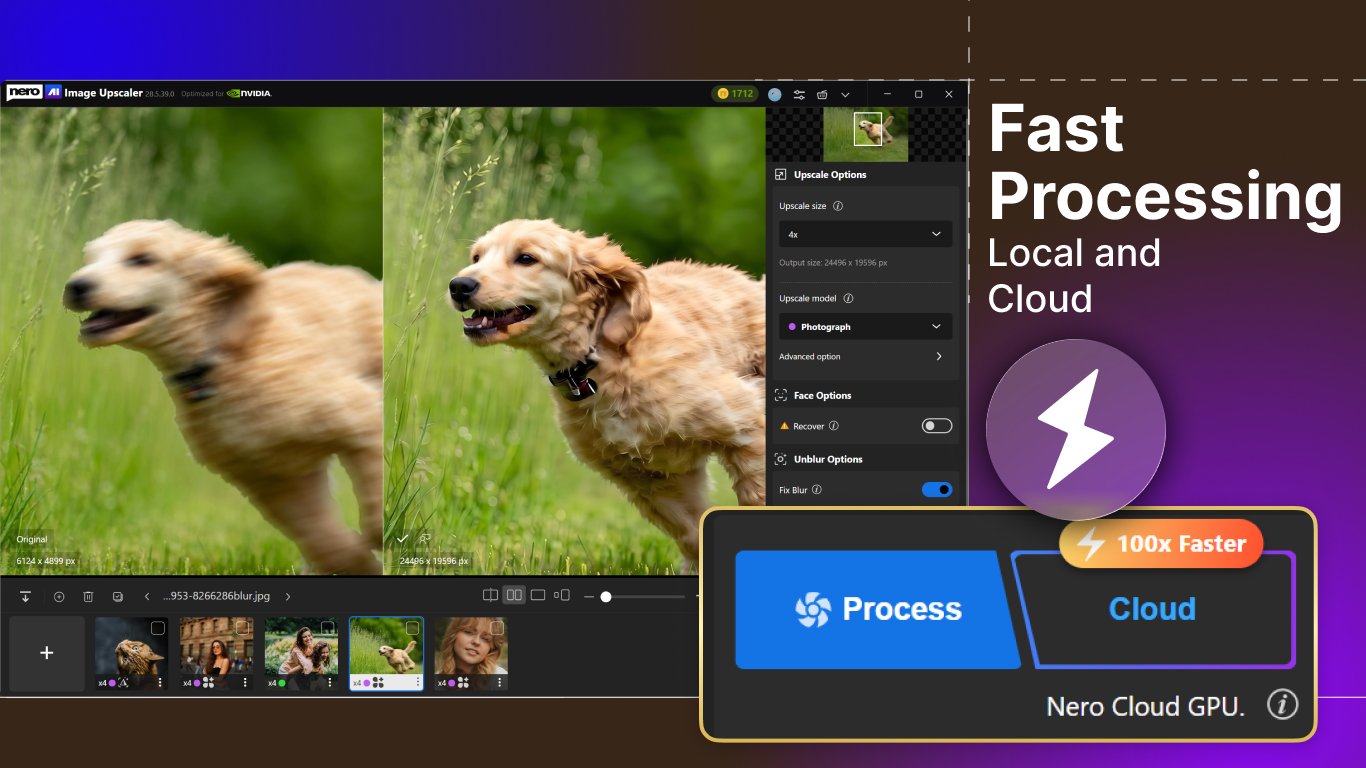Click the Original label on the left preview
Image resolution: width=1366 pixels, height=768 pixels.
click(32, 539)
